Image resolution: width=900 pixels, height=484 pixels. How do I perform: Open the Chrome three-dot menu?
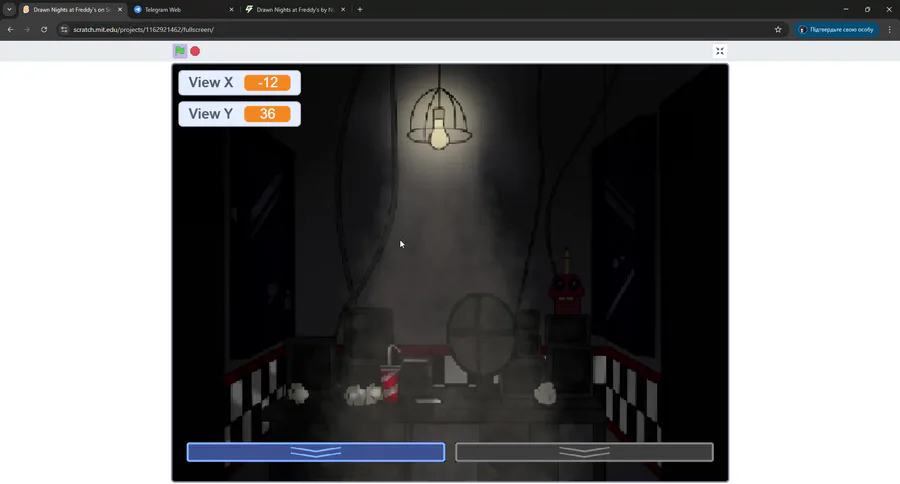(x=890, y=29)
